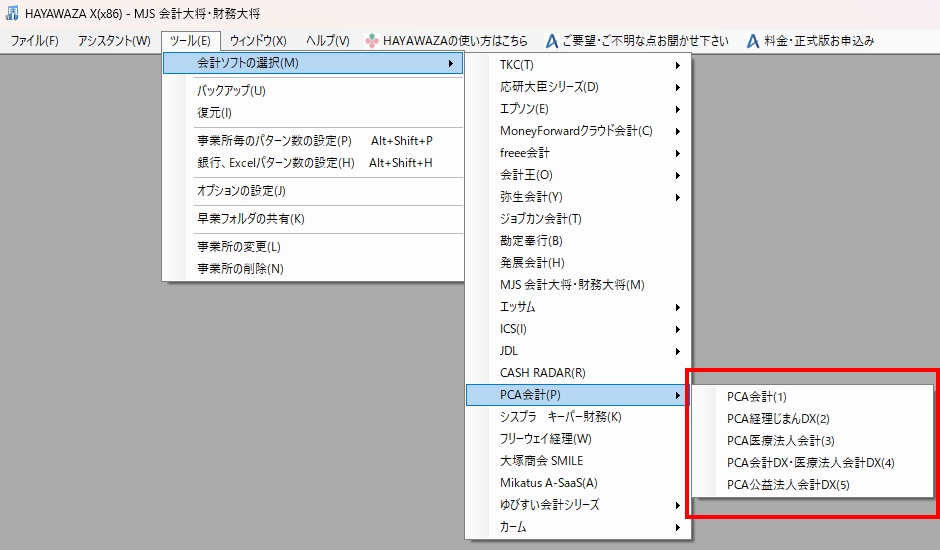Choose バックアップ(U) from the tools menu
The height and width of the screenshot is (550, 940).
313,91
